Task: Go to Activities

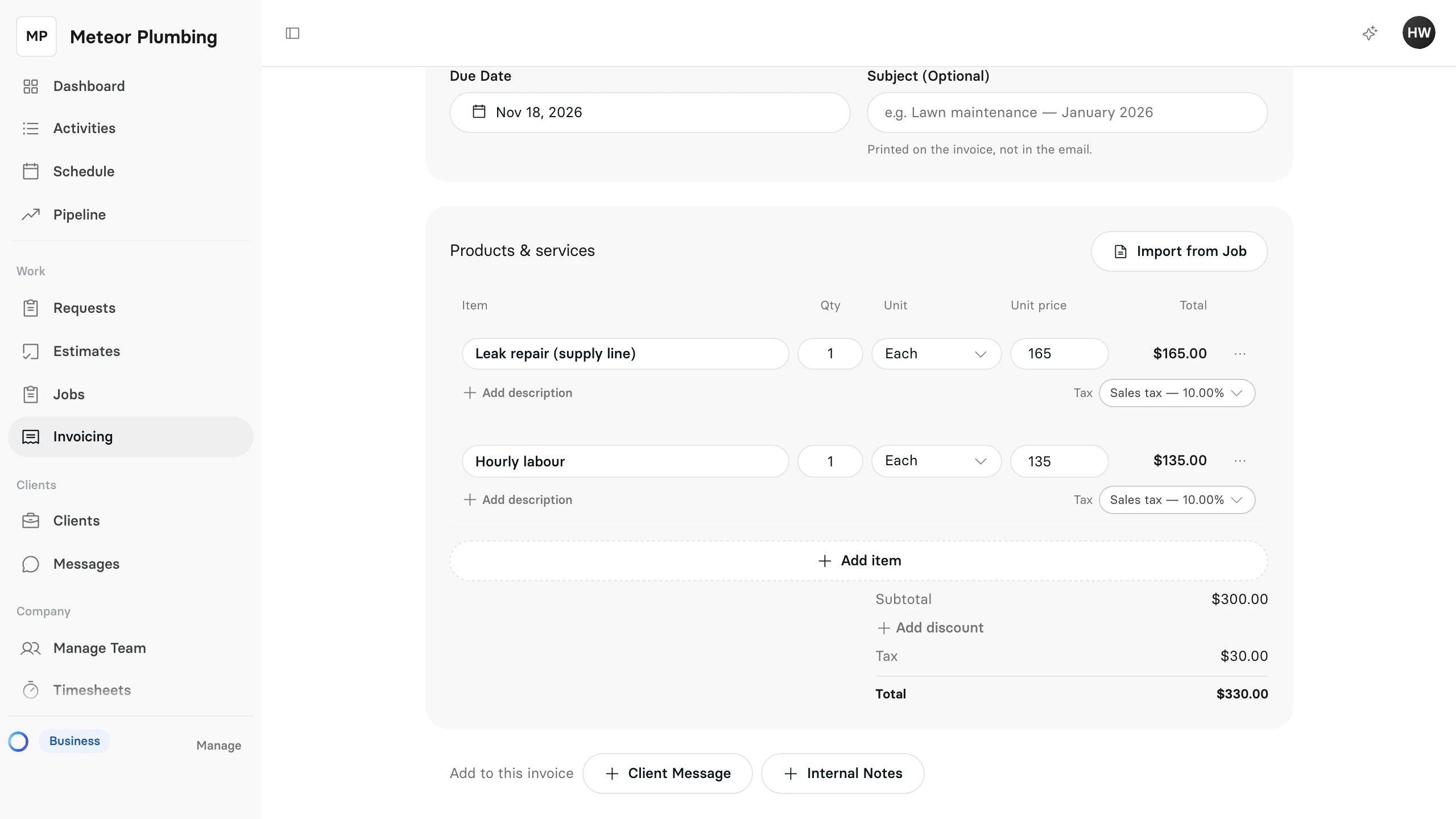Action: coord(130,129)
